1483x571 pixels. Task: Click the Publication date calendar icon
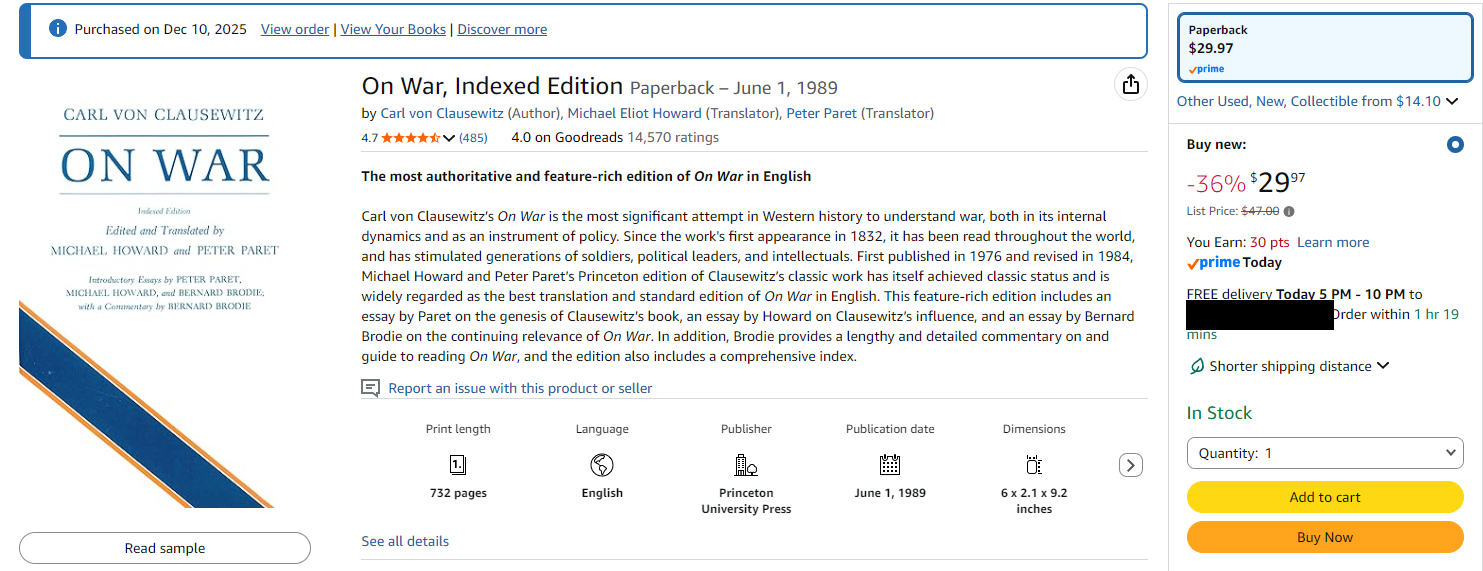pyautogui.click(x=890, y=465)
